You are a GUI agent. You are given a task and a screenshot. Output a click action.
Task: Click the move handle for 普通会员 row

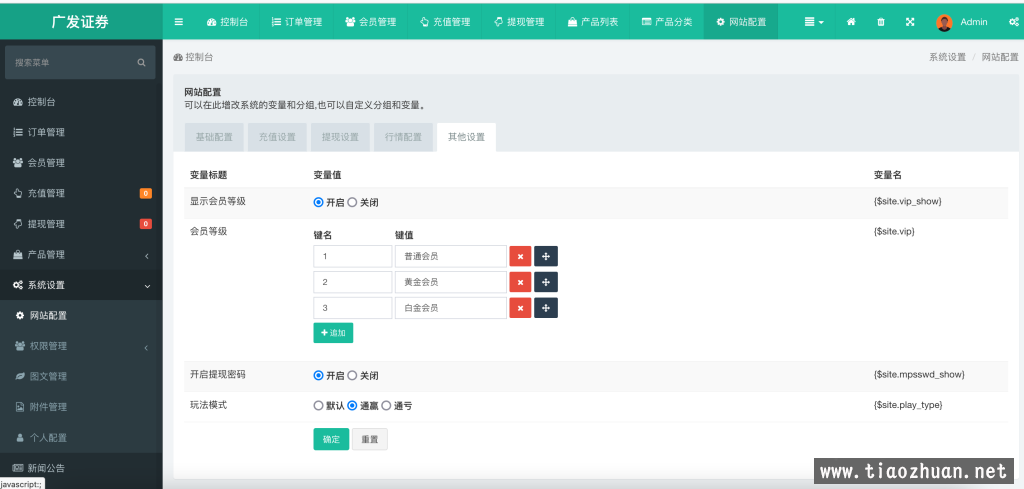click(x=546, y=257)
